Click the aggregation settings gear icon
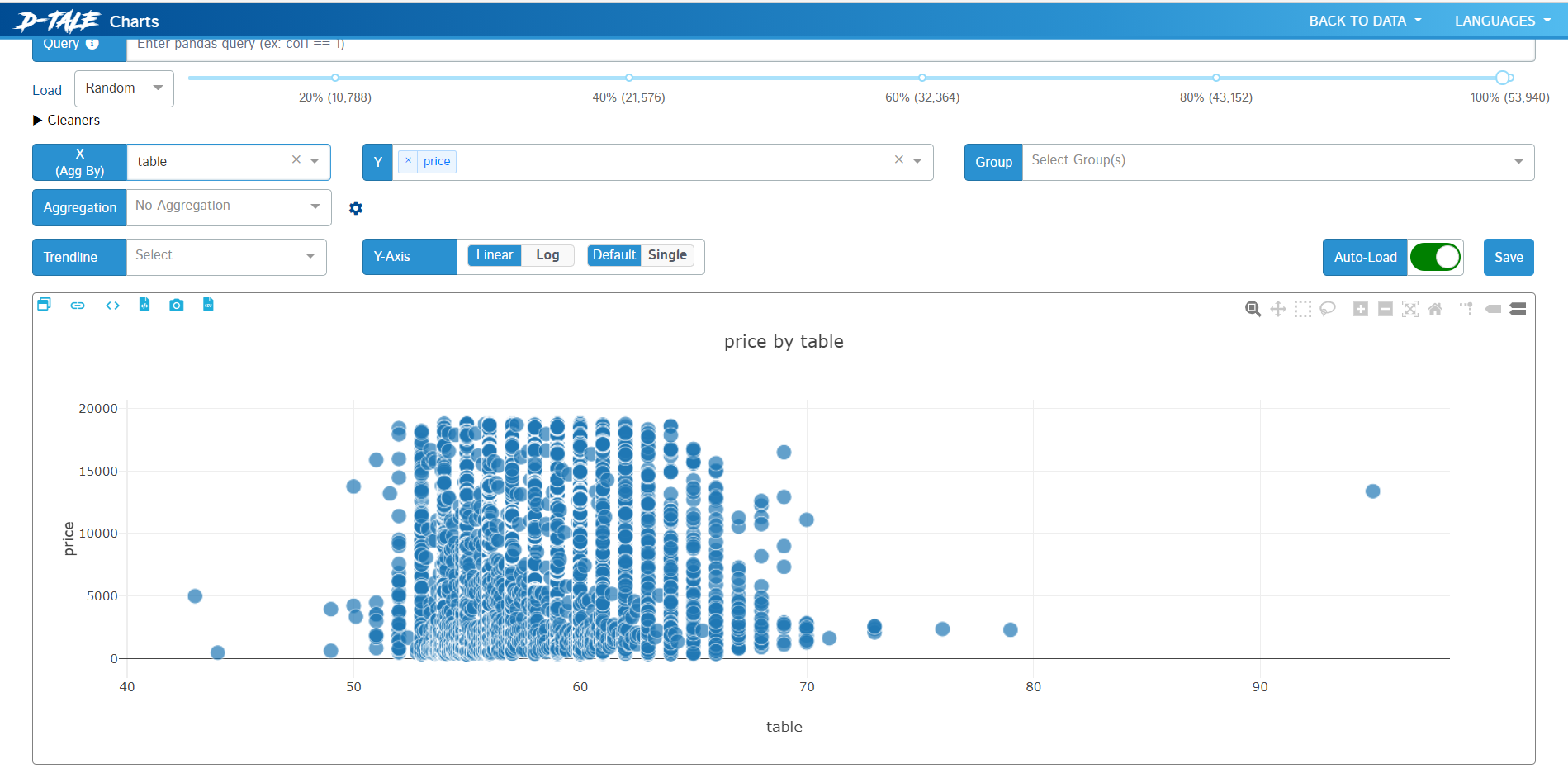 click(356, 208)
